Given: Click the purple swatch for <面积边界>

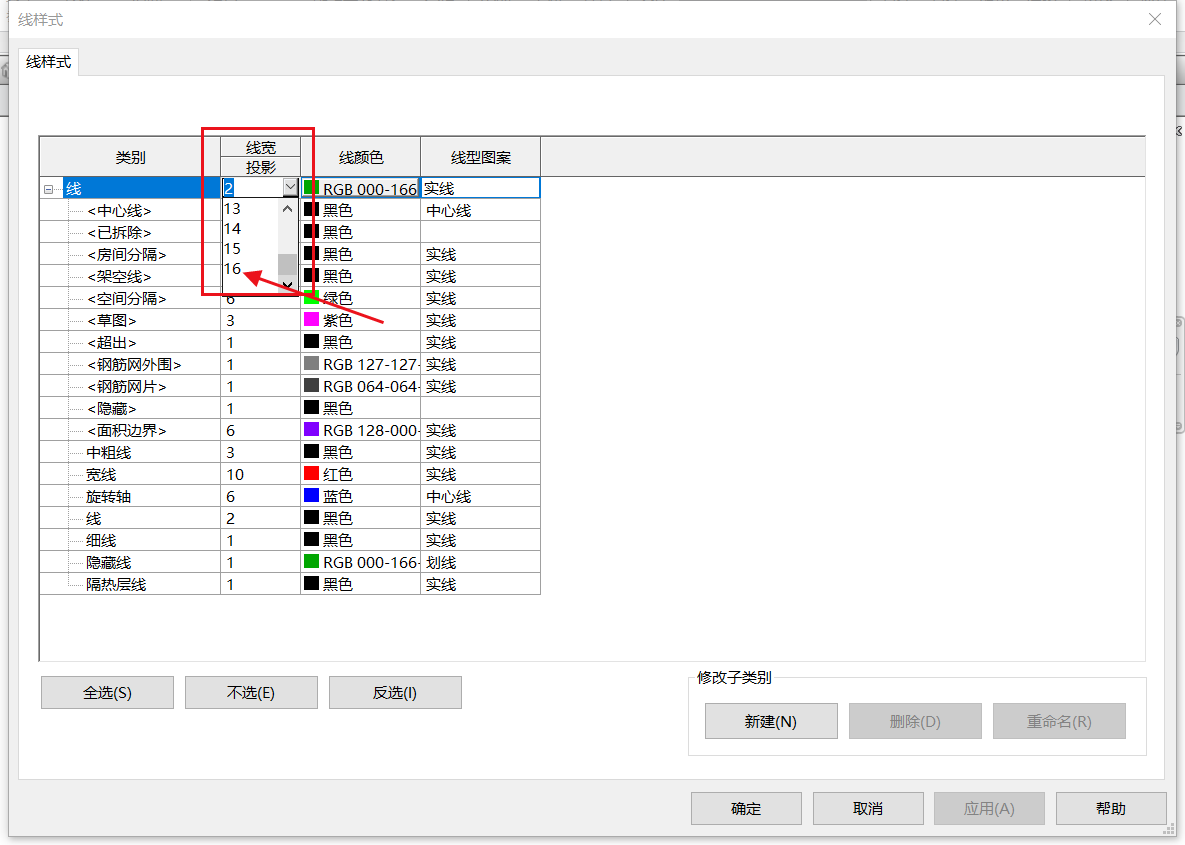Looking at the screenshot, I should [311, 430].
